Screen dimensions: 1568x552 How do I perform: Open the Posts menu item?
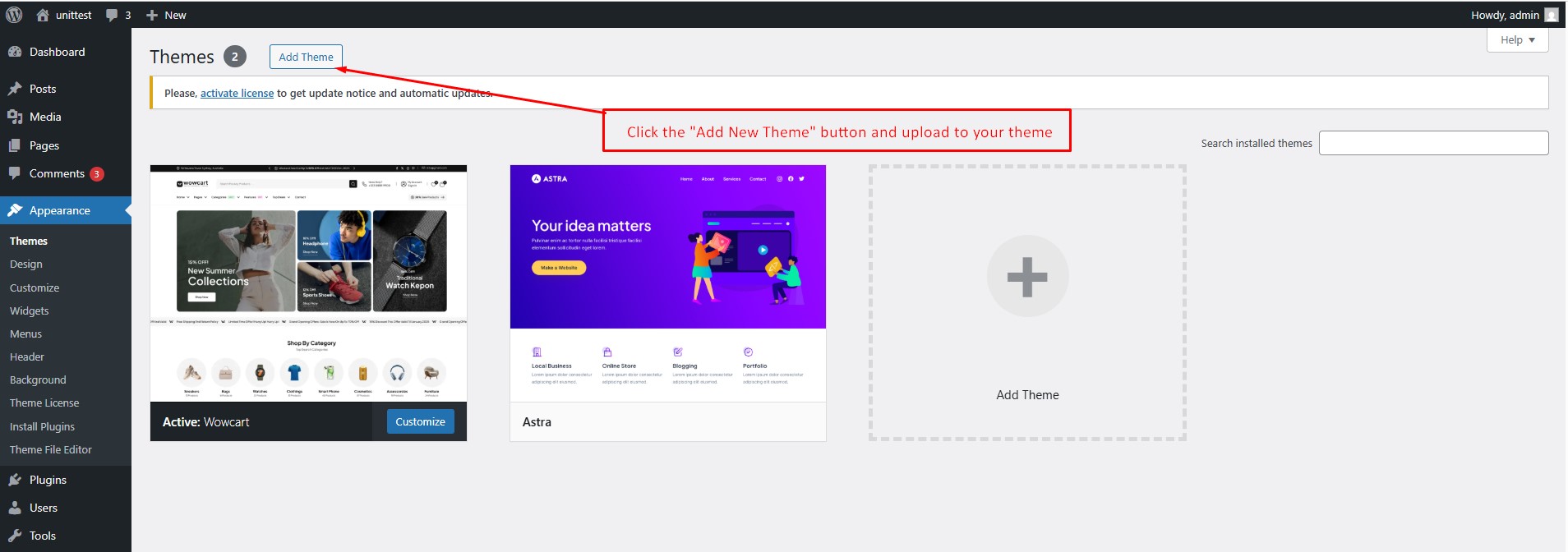point(66,89)
